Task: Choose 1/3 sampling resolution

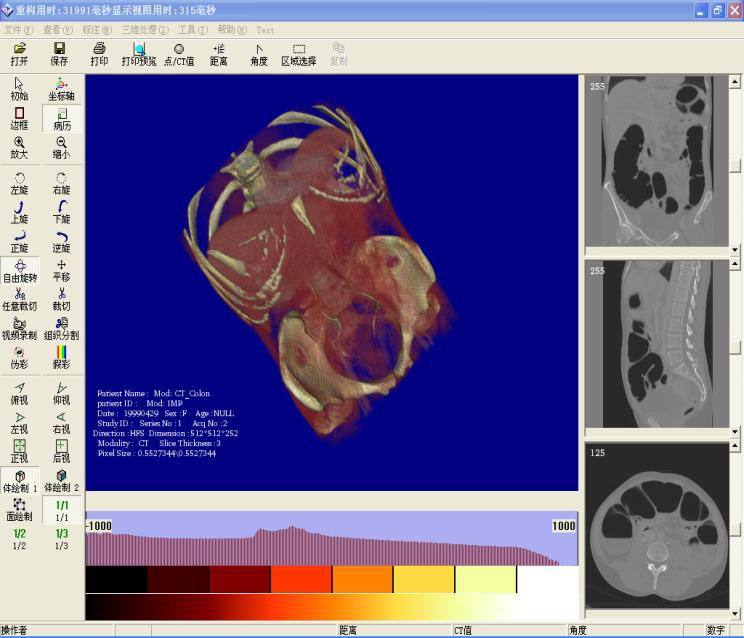Action: (x=61, y=540)
